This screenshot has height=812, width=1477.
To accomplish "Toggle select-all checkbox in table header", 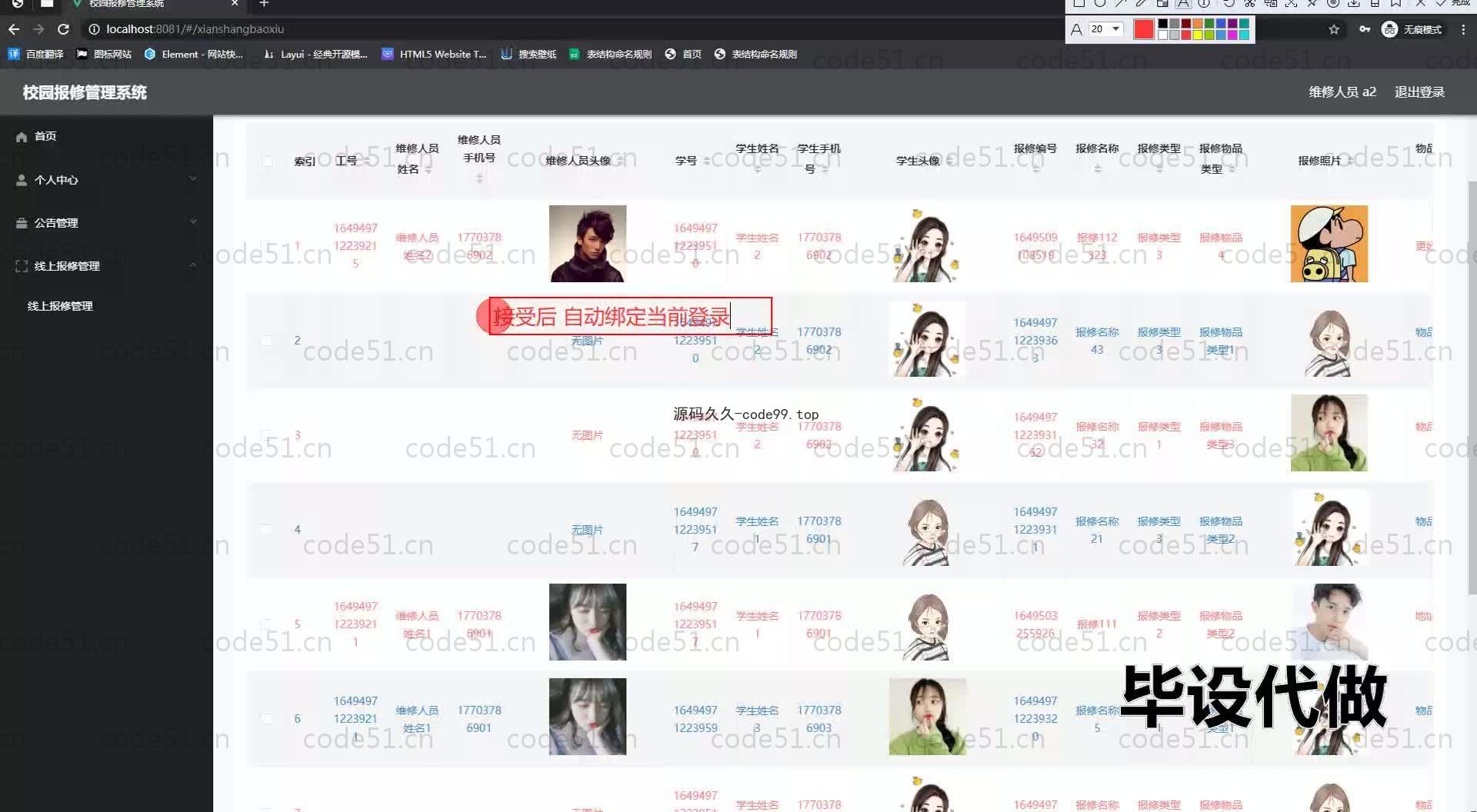I will [267, 161].
